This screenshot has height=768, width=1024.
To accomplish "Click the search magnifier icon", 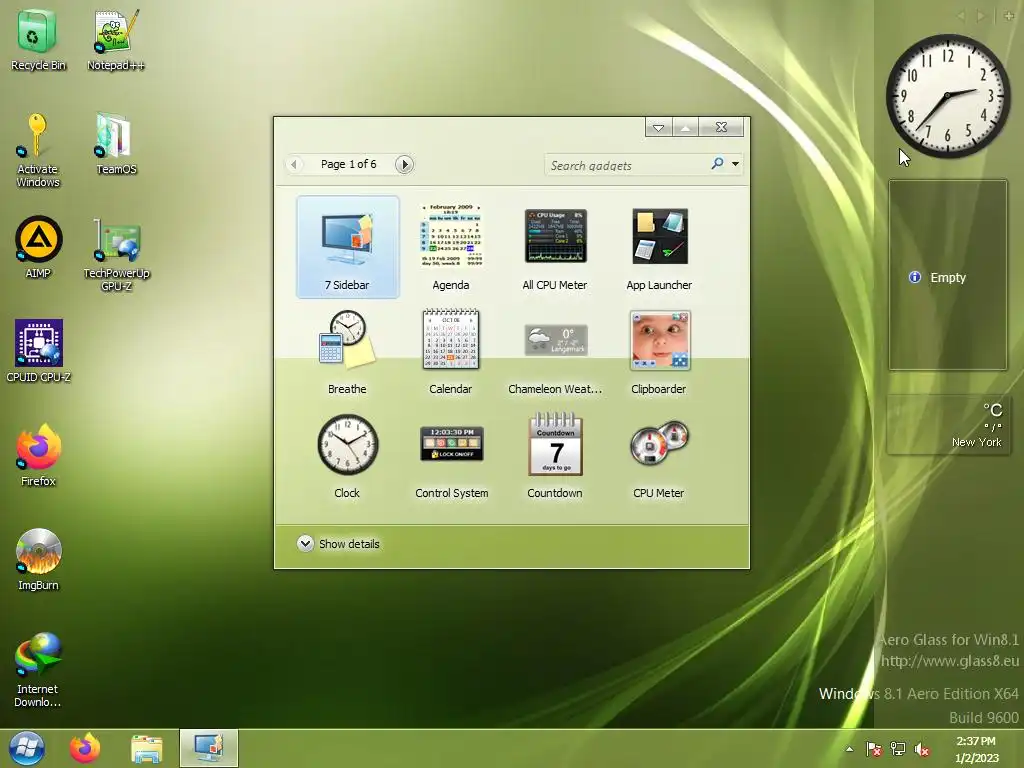I will (x=717, y=163).
